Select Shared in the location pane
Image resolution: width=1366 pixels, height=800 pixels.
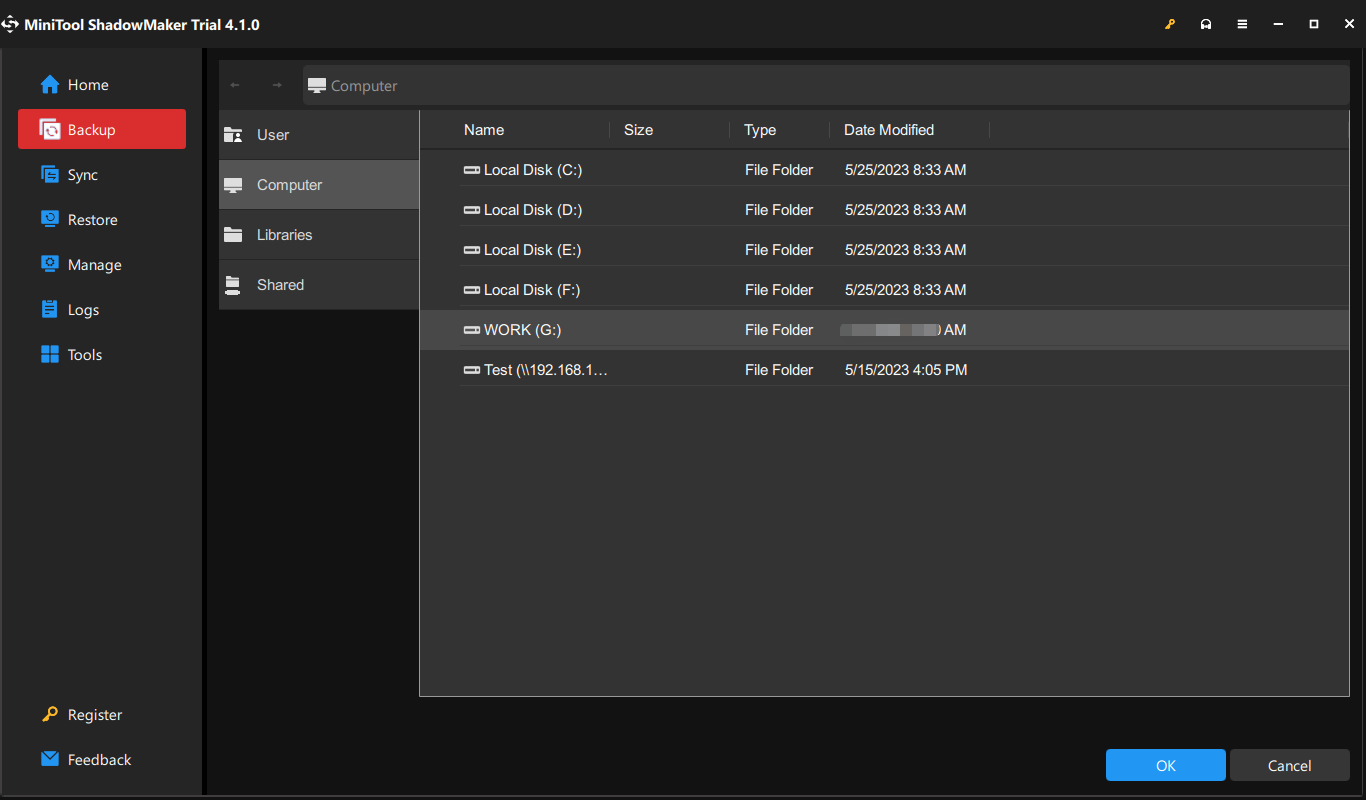click(x=319, y=285)
